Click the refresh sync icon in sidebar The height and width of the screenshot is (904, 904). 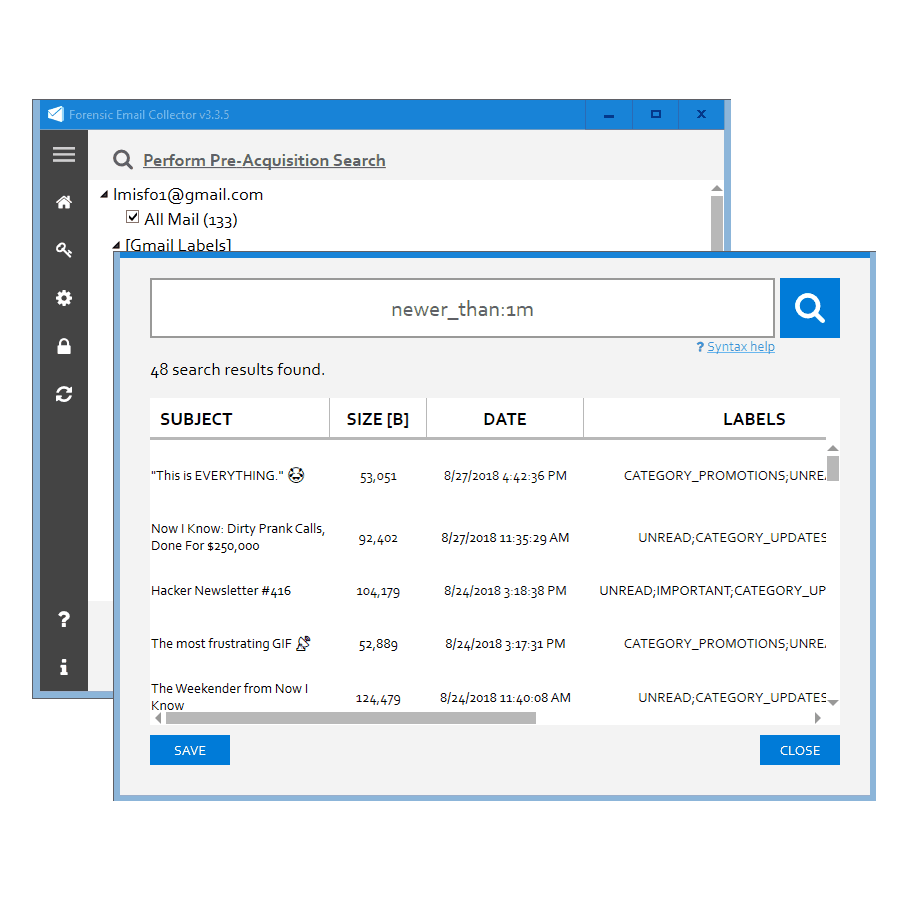pyautogui.click(x=64, y=394)
